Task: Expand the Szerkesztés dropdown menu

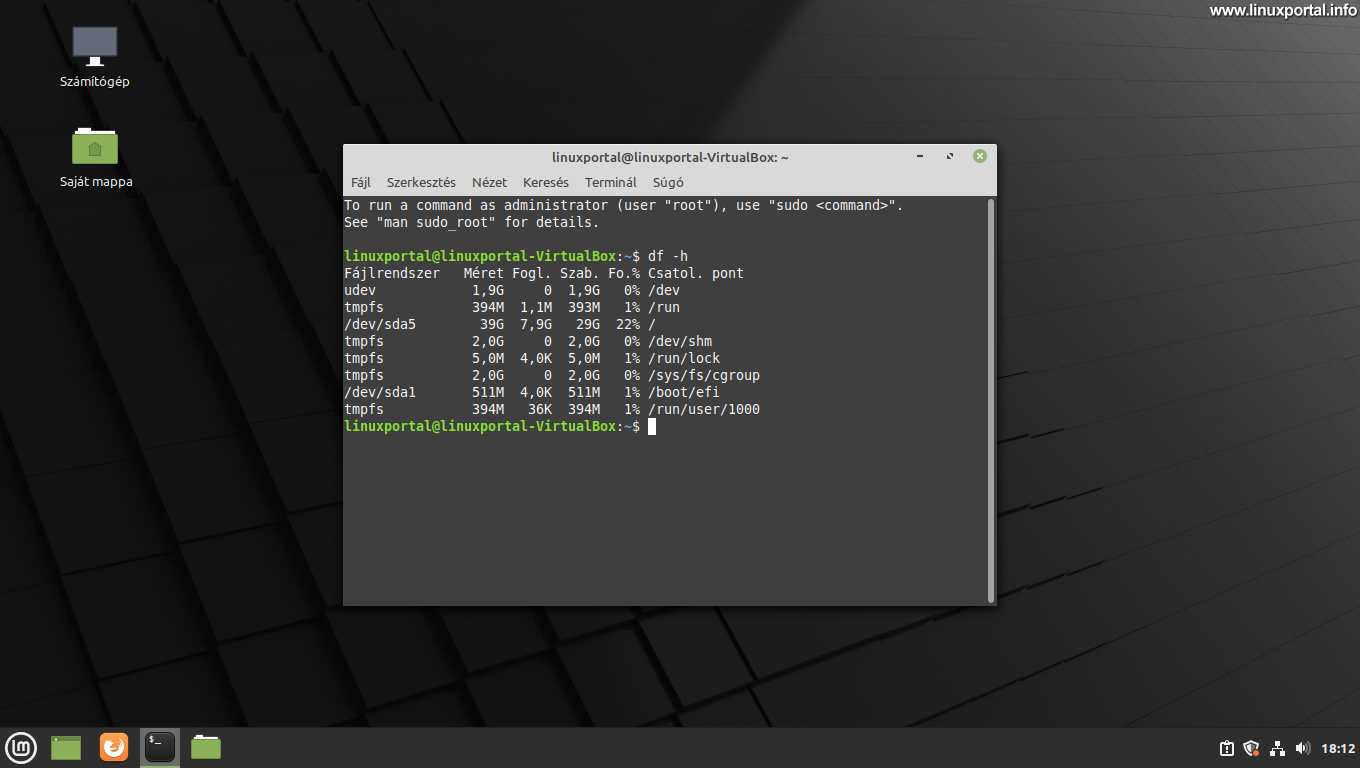Action: point(421,182)
